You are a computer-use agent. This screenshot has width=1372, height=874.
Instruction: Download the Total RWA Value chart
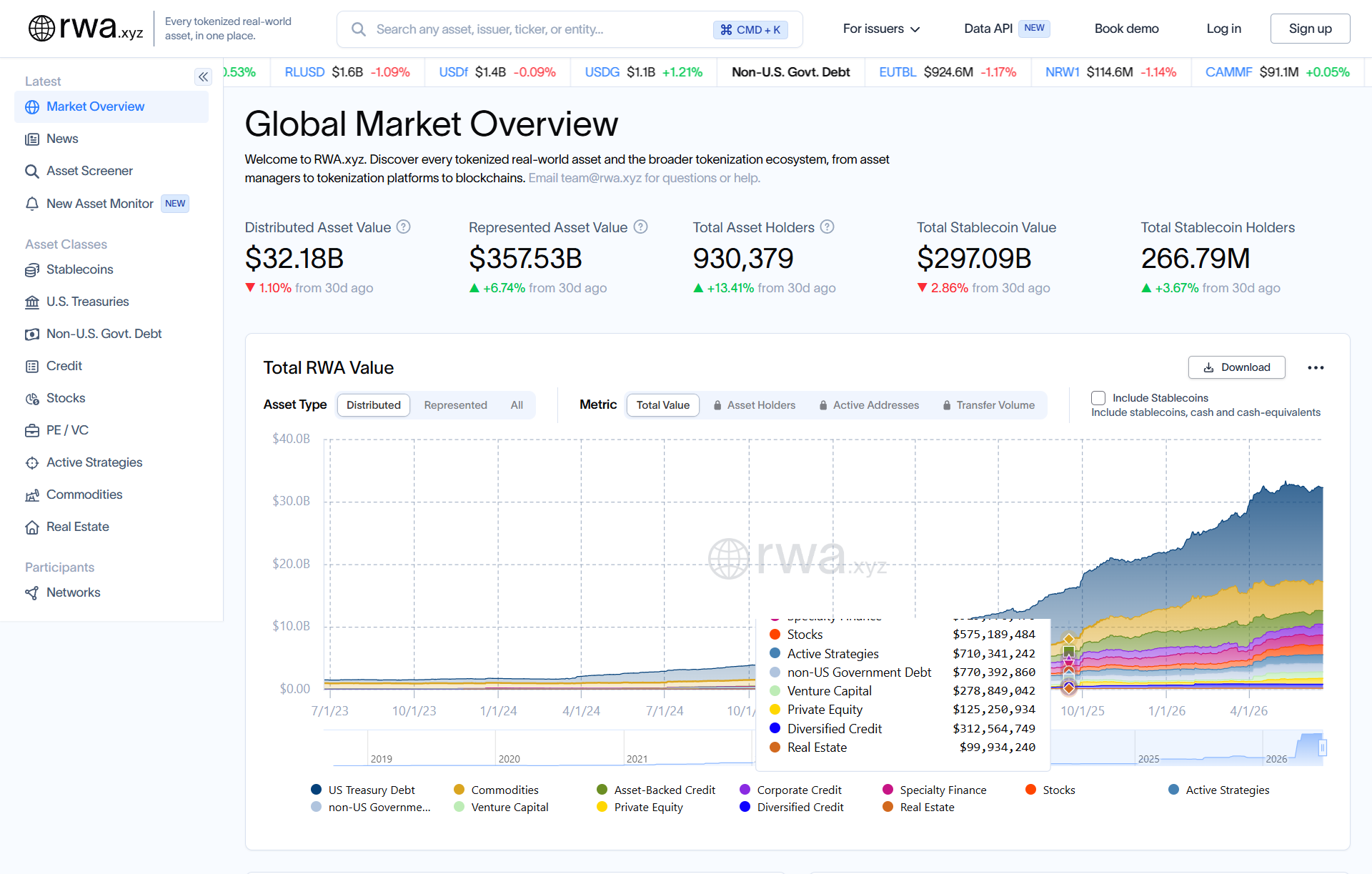pyautogui.click(x=1236, y=367)
